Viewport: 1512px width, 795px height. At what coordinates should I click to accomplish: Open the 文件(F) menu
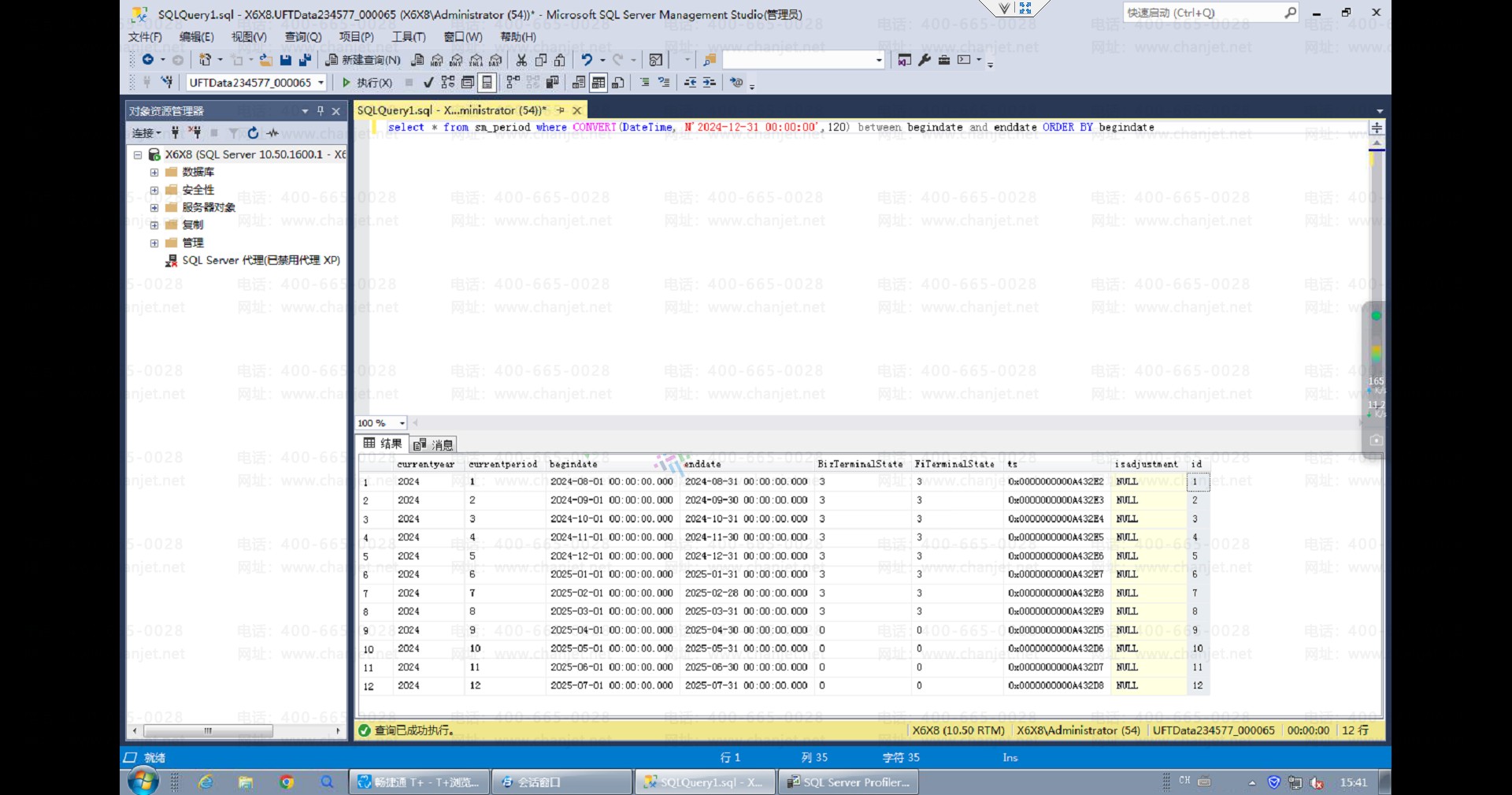coord(145,37)
